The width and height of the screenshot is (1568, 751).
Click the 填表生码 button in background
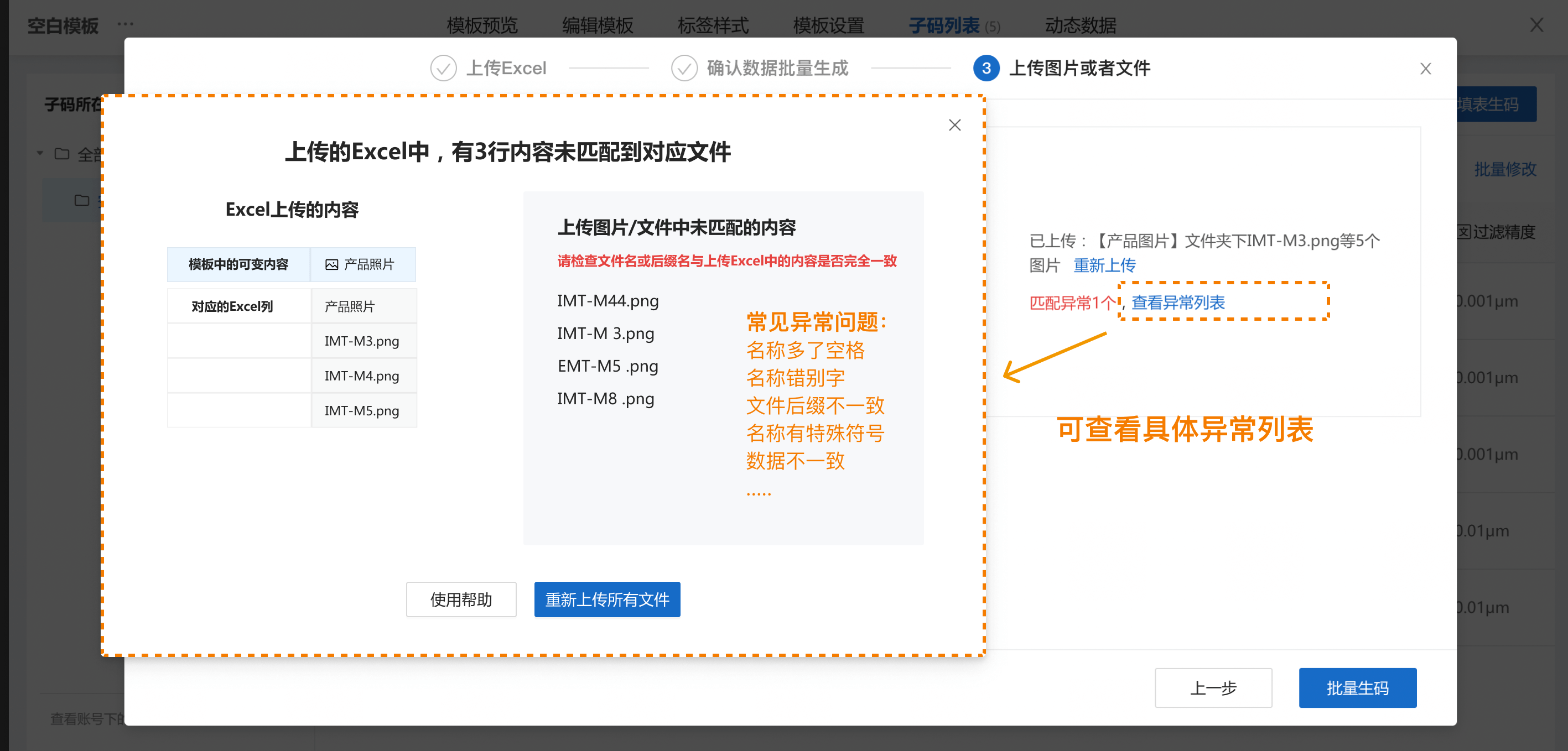(1497, 104)
